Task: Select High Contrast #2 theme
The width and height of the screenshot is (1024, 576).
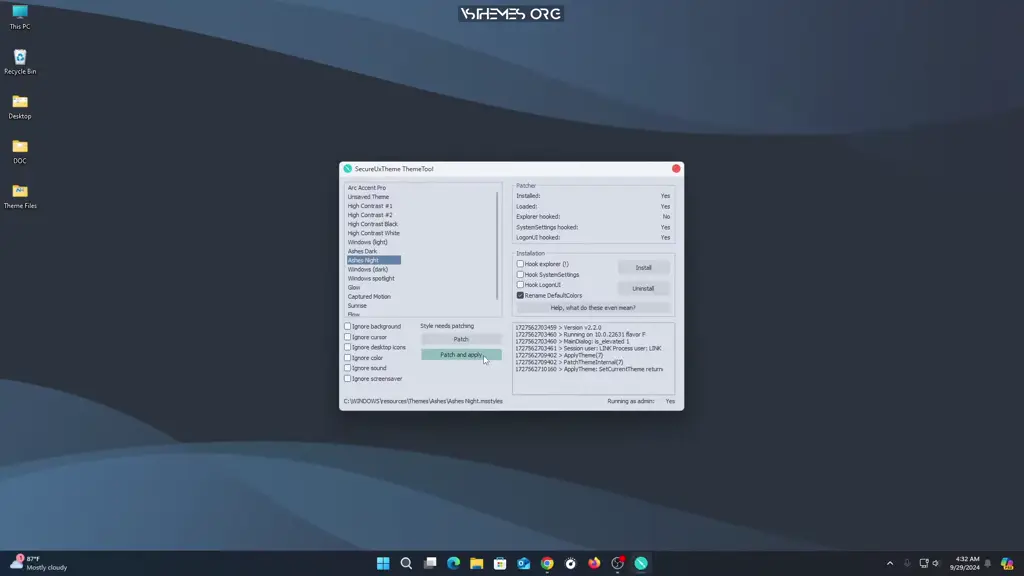Action: (370, 215)
